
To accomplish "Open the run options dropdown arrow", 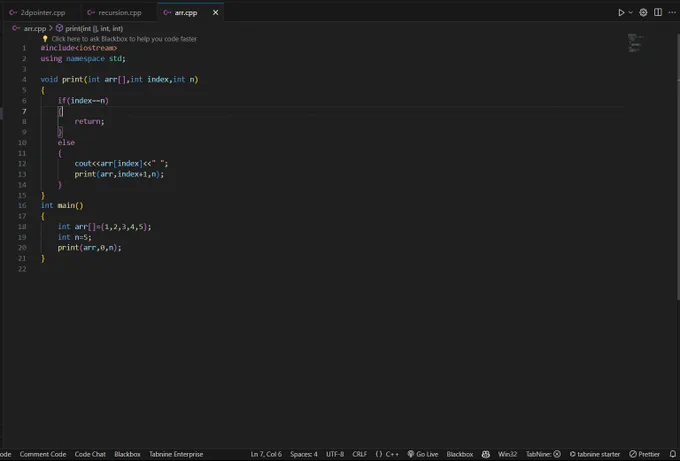I will (631, 13).
